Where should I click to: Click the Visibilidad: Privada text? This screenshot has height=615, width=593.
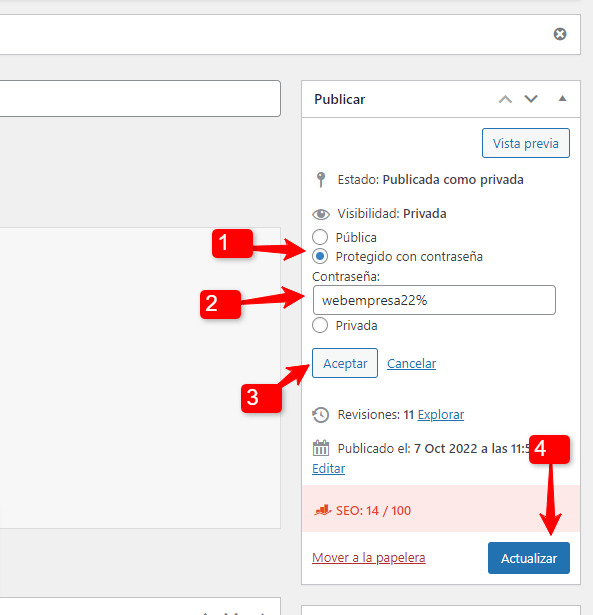pos(392,214)
